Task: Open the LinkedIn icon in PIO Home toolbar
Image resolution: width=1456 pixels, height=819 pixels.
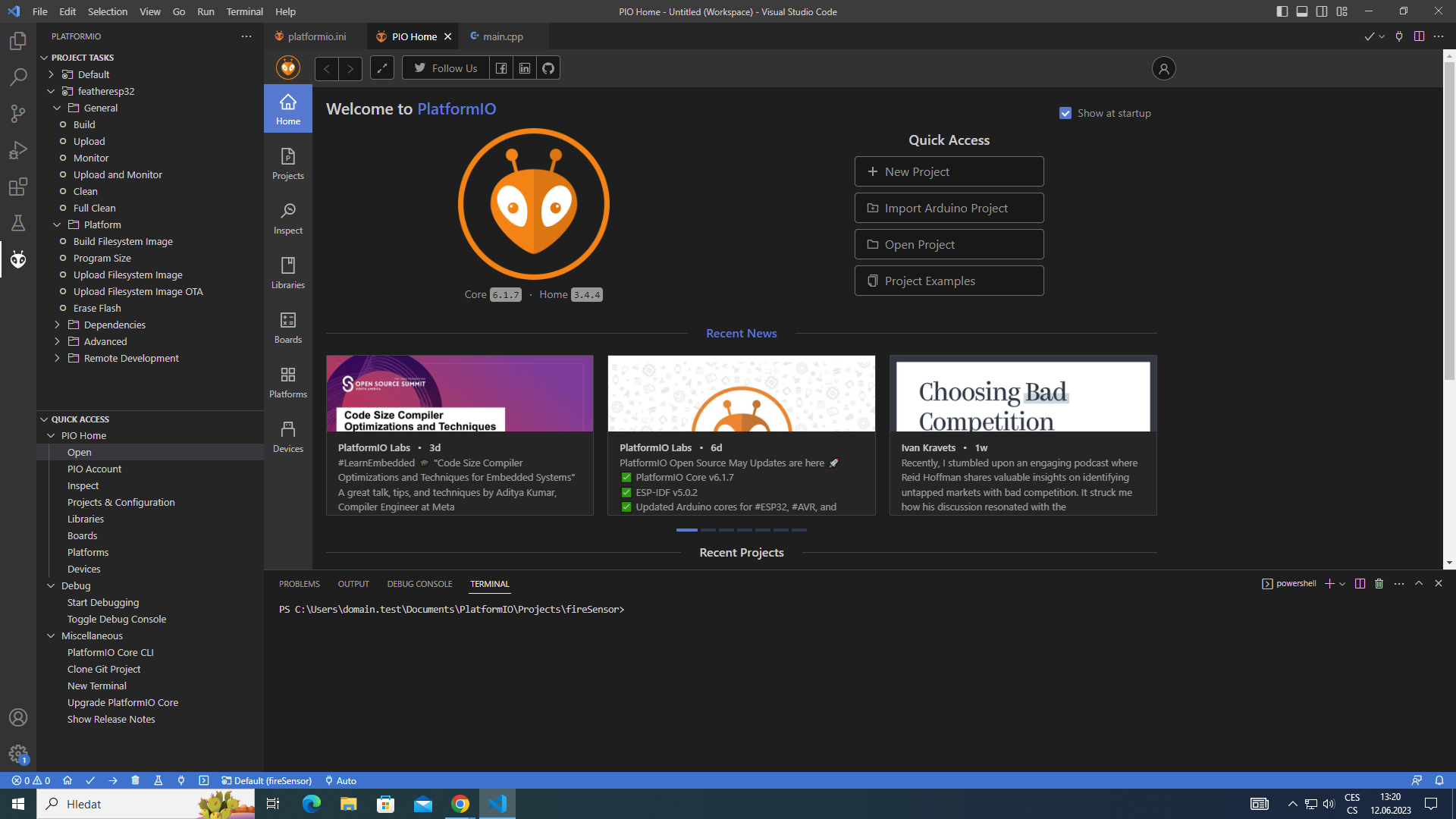Action: (525, 68)
